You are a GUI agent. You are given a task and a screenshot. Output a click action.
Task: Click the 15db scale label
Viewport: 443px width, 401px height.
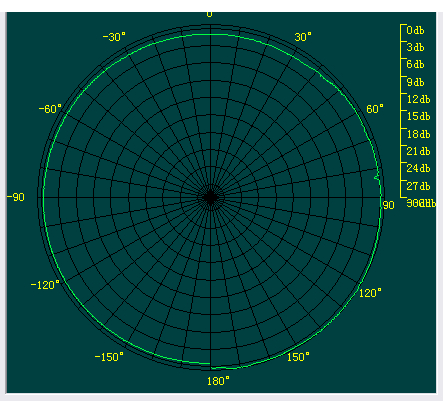(418, 116)
